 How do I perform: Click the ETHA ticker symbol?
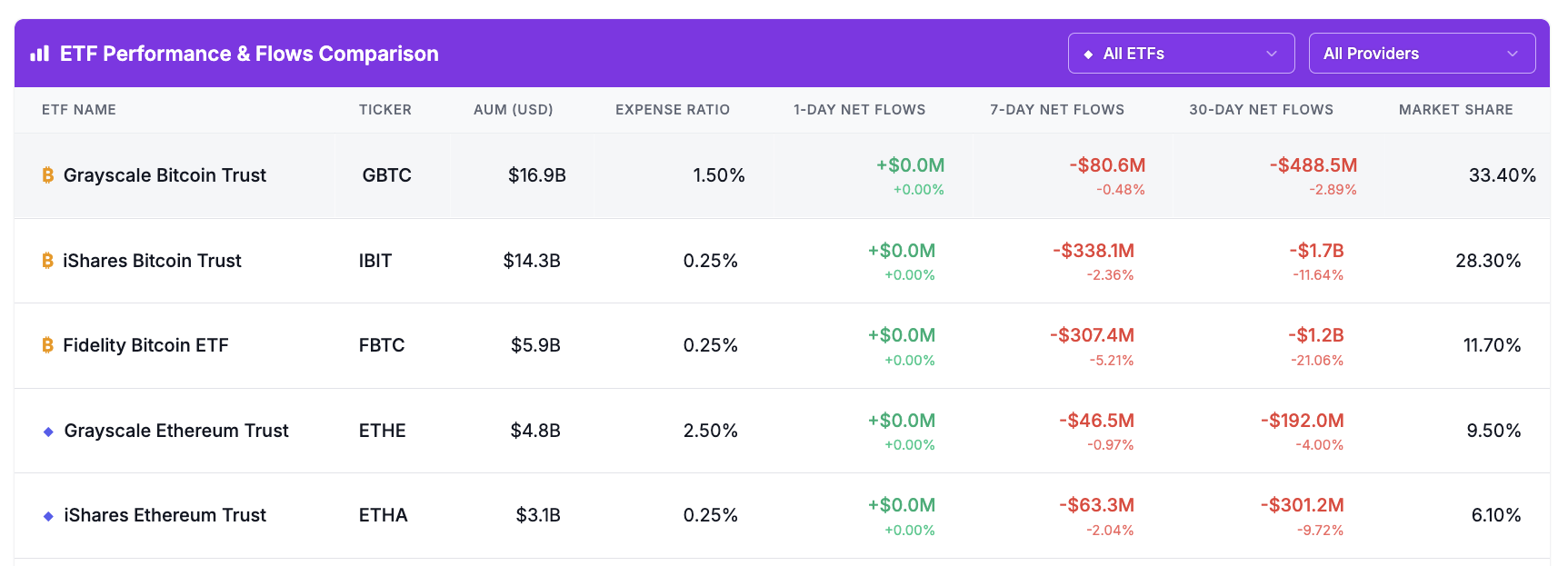(x=383, y=515)
